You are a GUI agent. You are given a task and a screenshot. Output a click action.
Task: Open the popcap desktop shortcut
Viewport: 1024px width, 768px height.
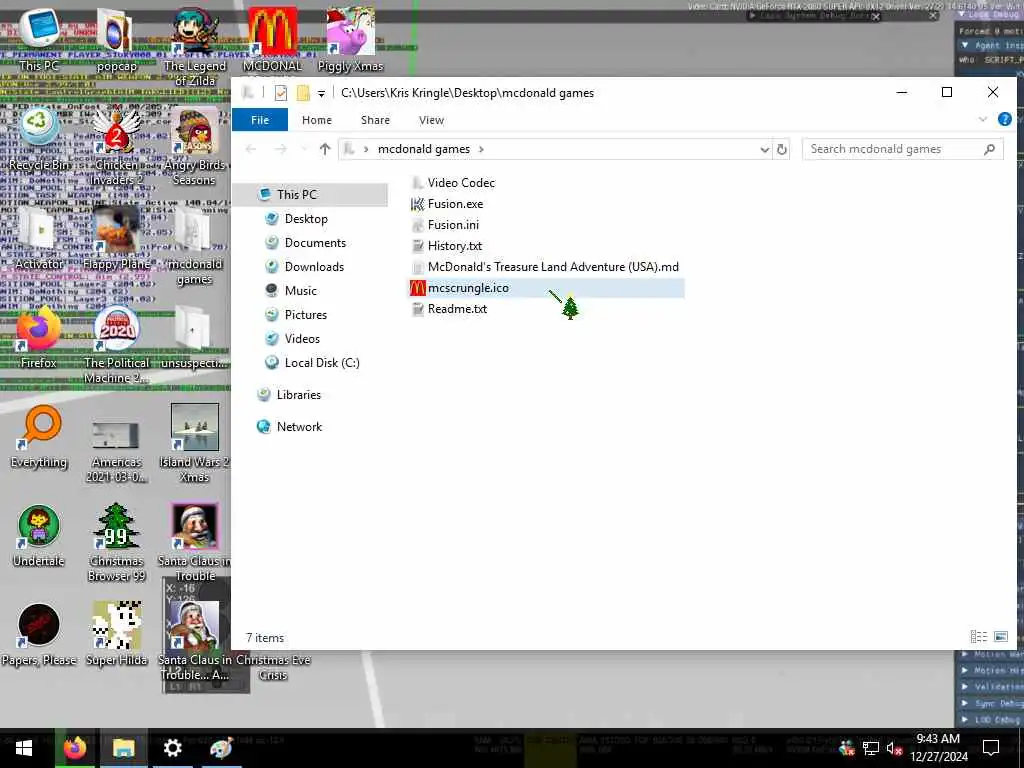click(x=116, y=39)
